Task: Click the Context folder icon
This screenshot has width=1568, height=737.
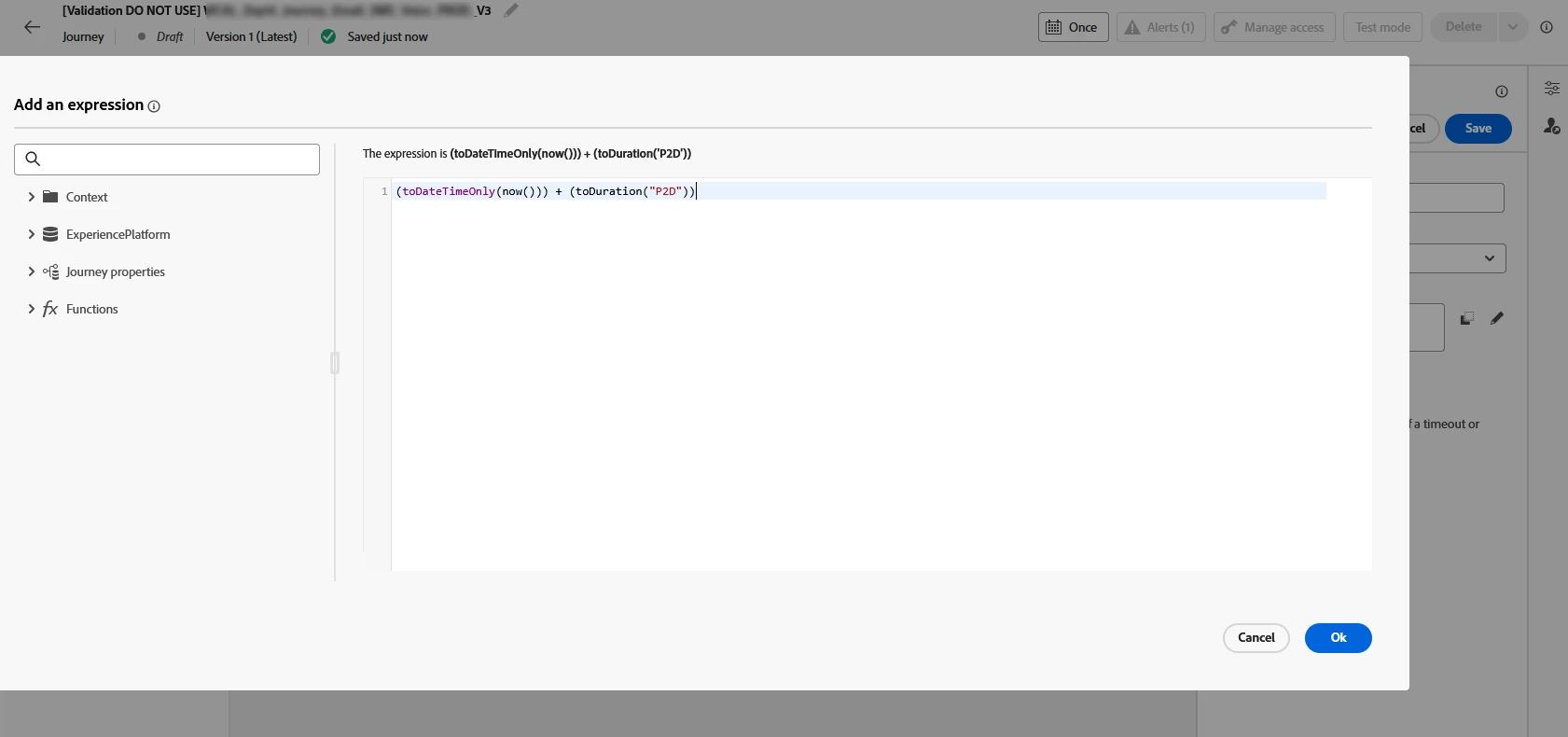Action: click(50, 197)
